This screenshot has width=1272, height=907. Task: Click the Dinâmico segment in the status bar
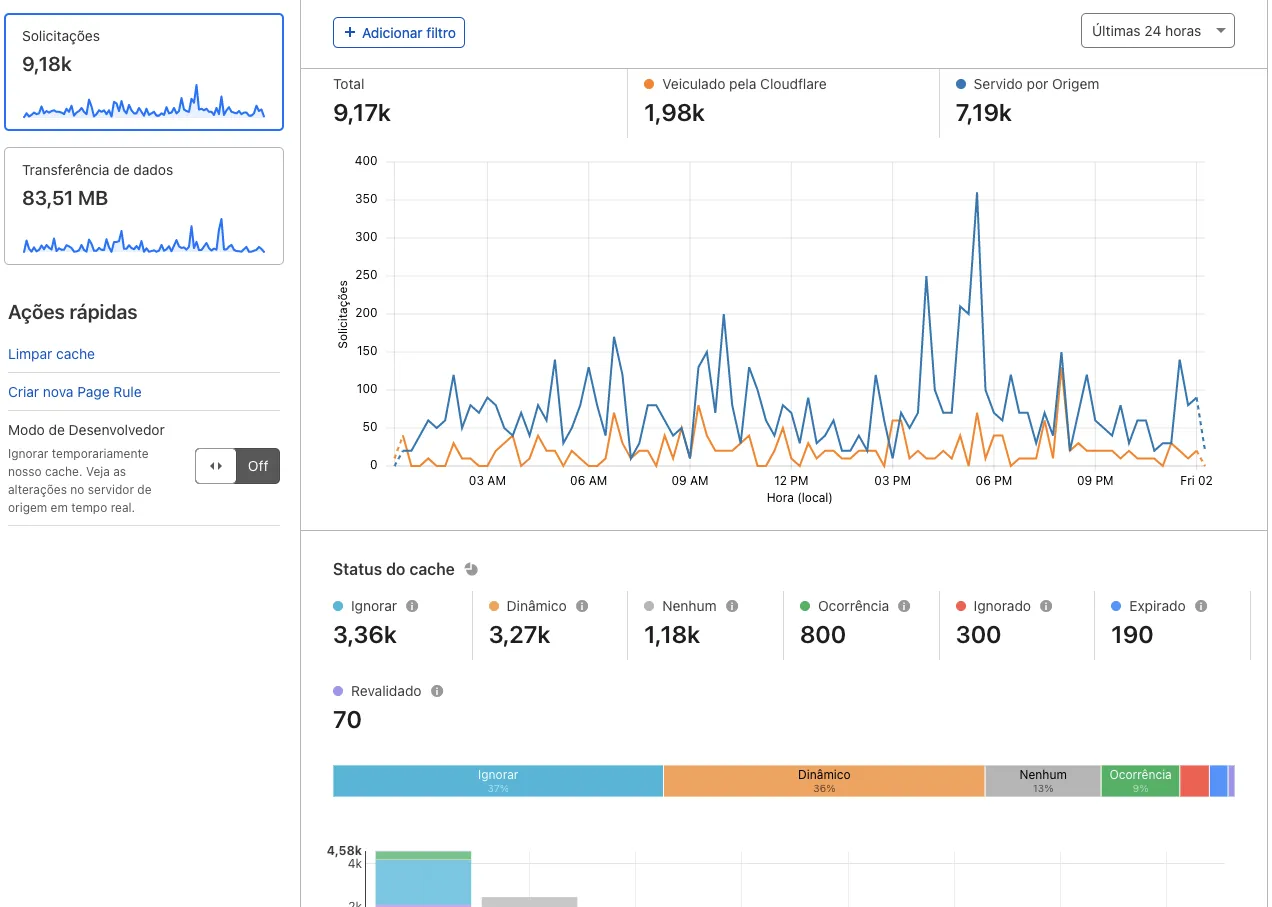pyautogui.click(x=824, y=781)
